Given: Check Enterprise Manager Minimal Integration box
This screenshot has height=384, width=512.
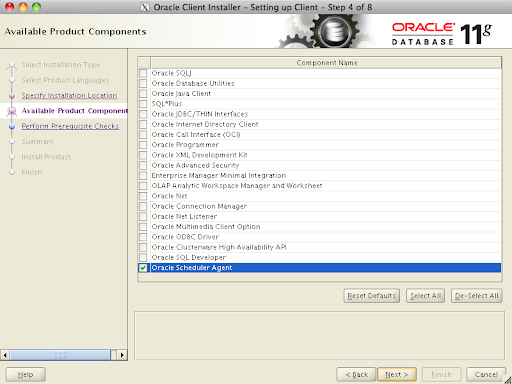Looking at the screenshot, I should 143,175.
